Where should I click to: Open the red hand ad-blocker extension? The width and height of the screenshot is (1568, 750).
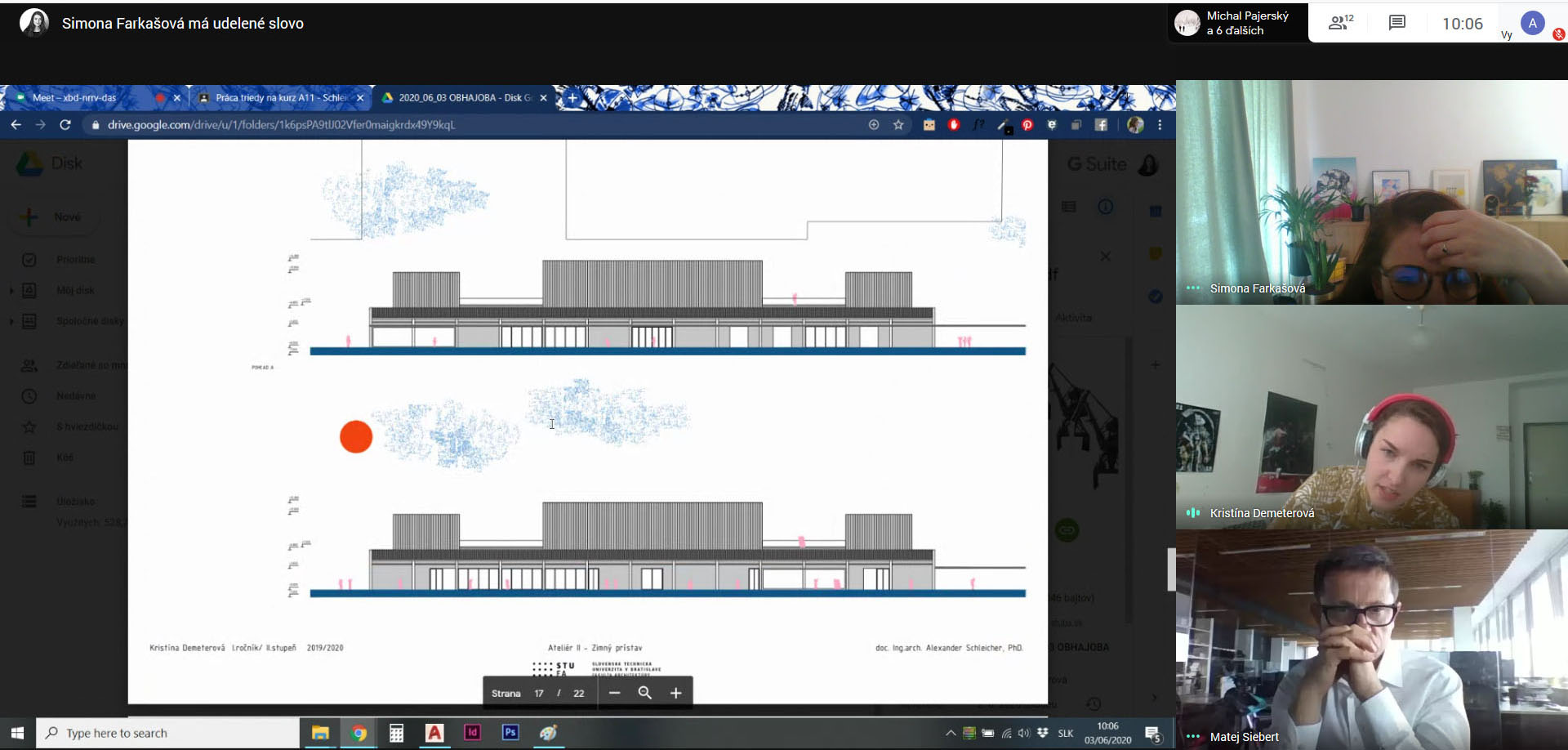954,125
